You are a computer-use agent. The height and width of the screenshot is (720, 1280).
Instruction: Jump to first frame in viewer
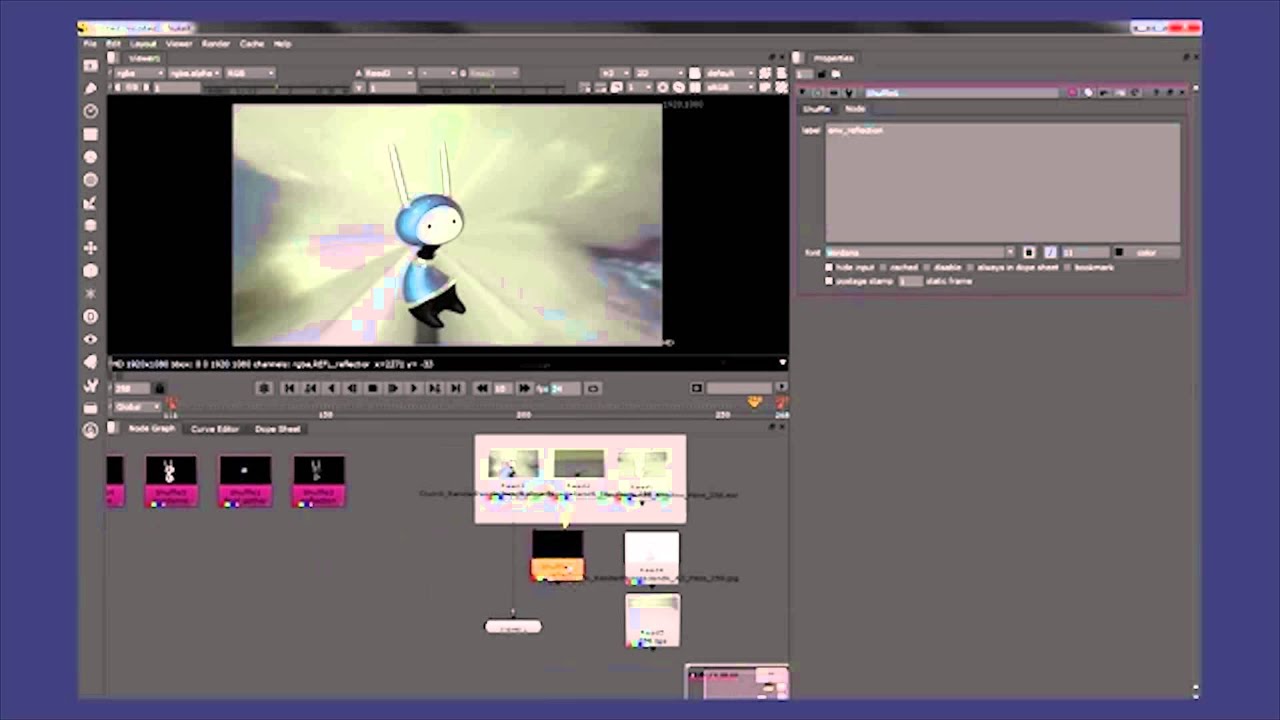290,388
